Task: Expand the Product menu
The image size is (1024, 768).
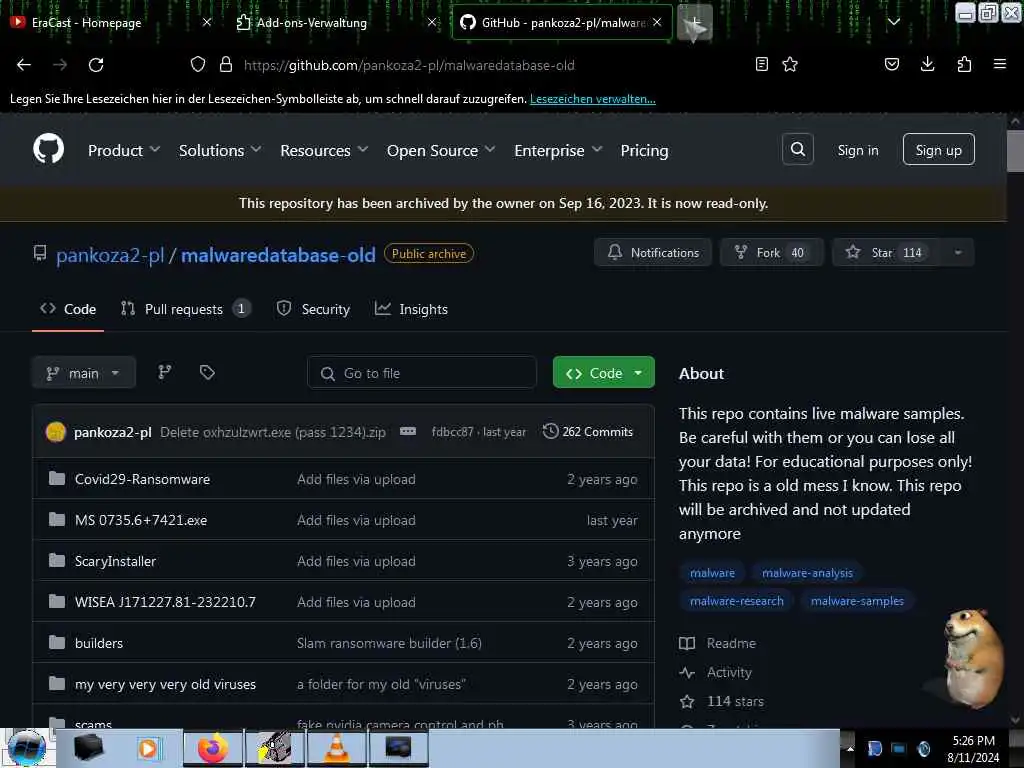Action: (x=124, y=150)
